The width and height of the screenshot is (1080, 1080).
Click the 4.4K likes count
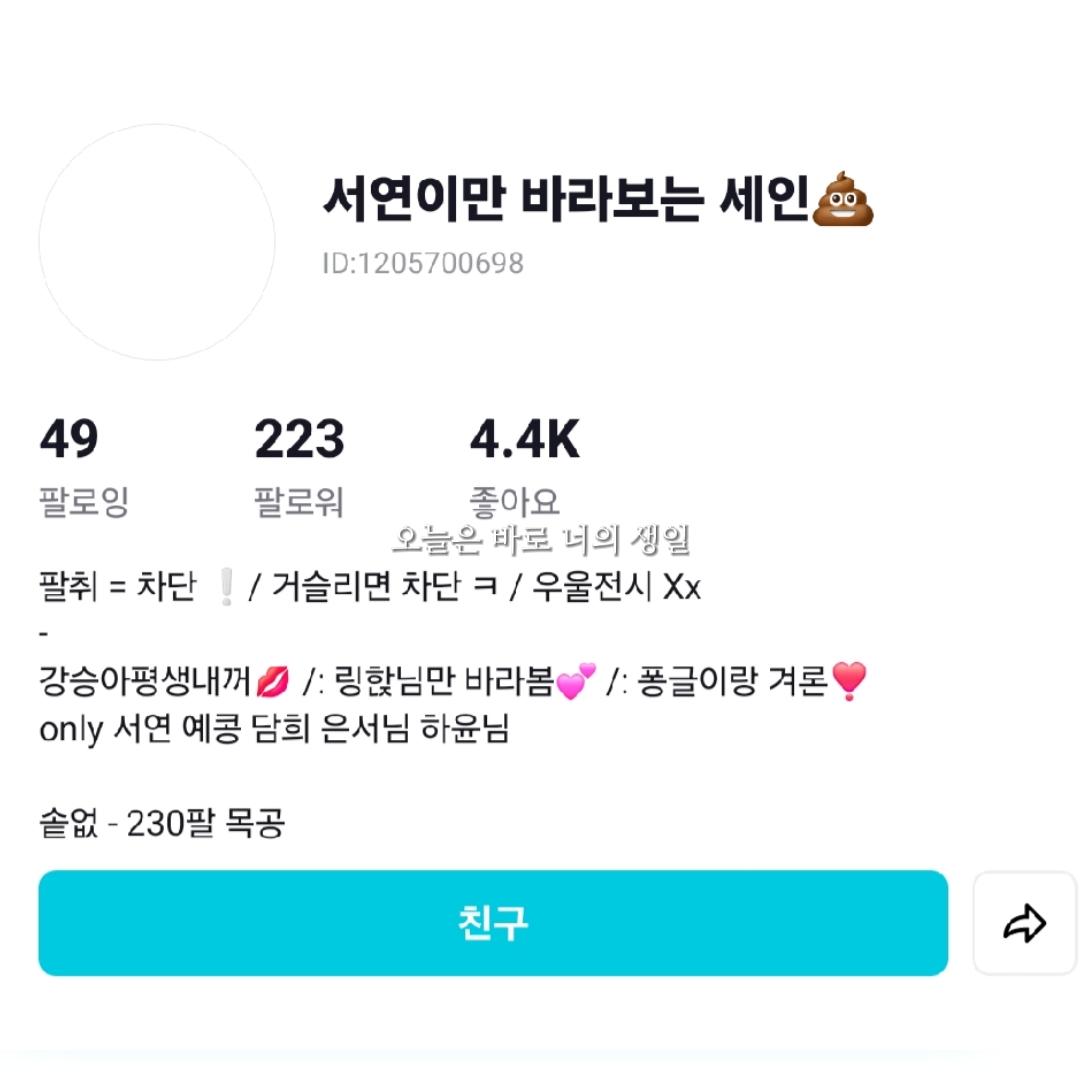click(x=525, y=441)
